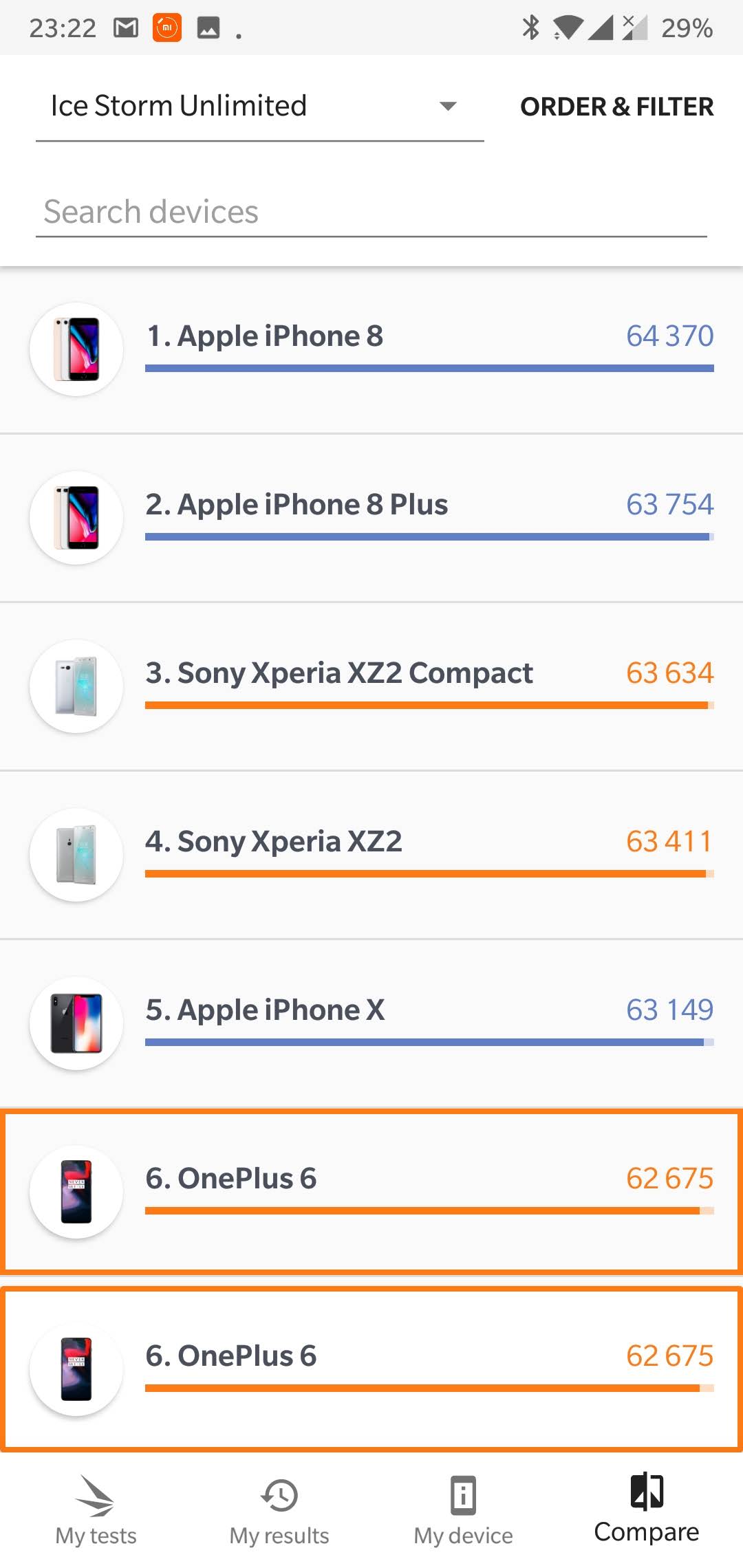Focus the Search devices field
The height and width of the screenshot is (1568, 743).
tap(371, 212)
